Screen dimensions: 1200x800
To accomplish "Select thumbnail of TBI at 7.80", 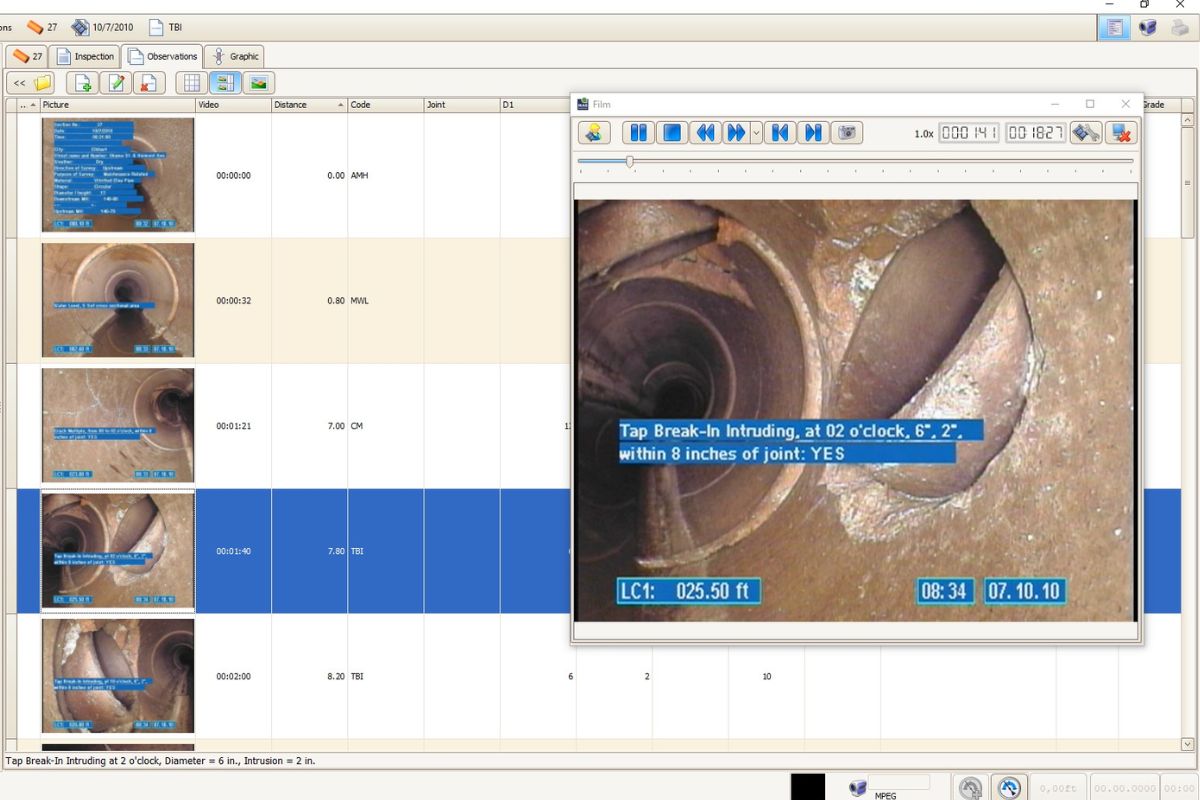I will [118, 550].
